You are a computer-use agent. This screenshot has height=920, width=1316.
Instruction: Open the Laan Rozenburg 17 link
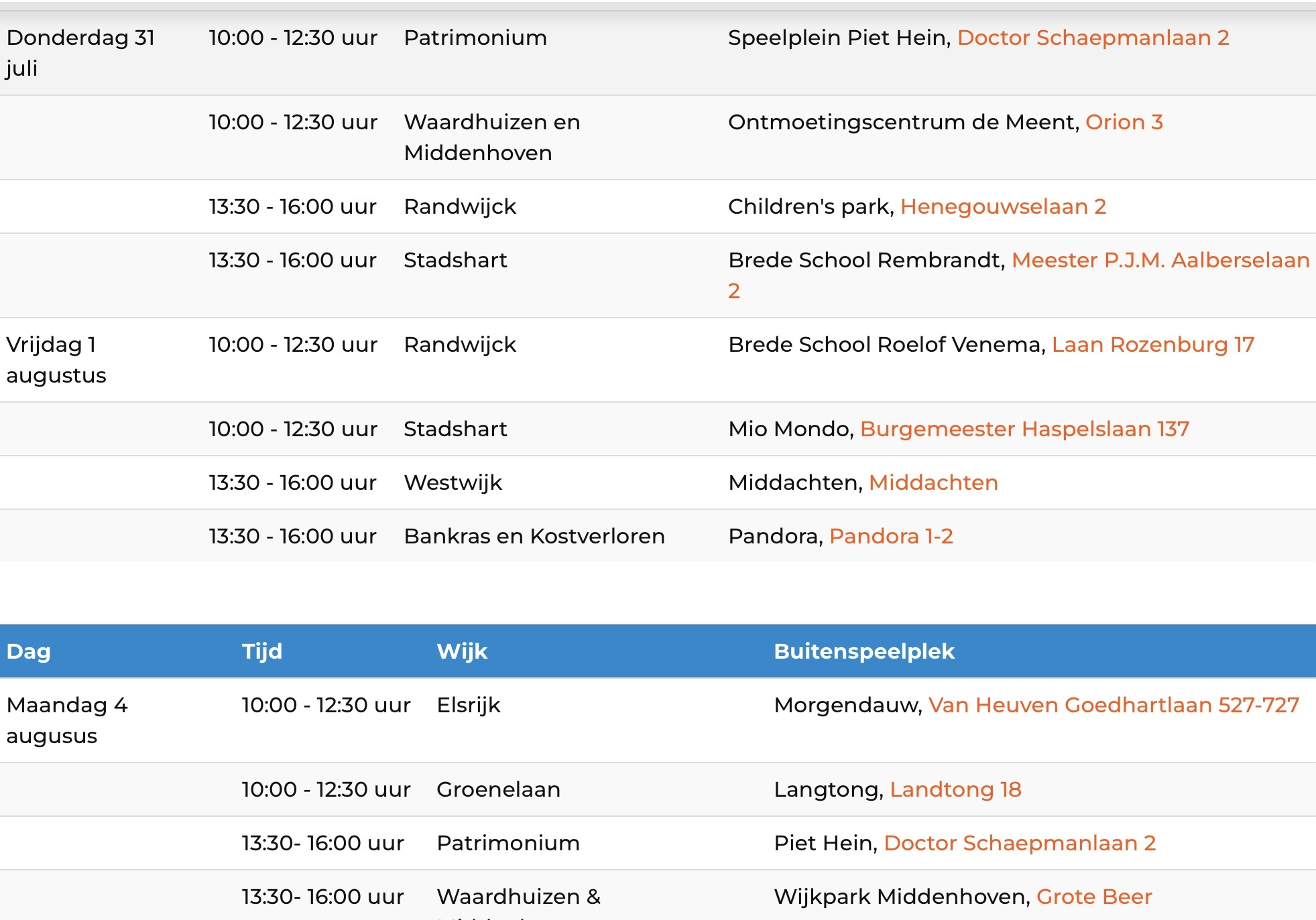pyautogui.click(x=1152, y=344)
